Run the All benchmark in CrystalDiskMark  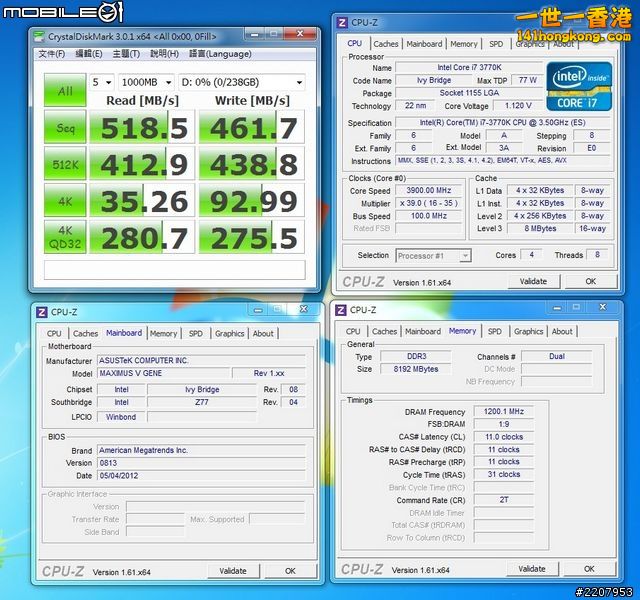pyautogui.click(x=65, y=91)
